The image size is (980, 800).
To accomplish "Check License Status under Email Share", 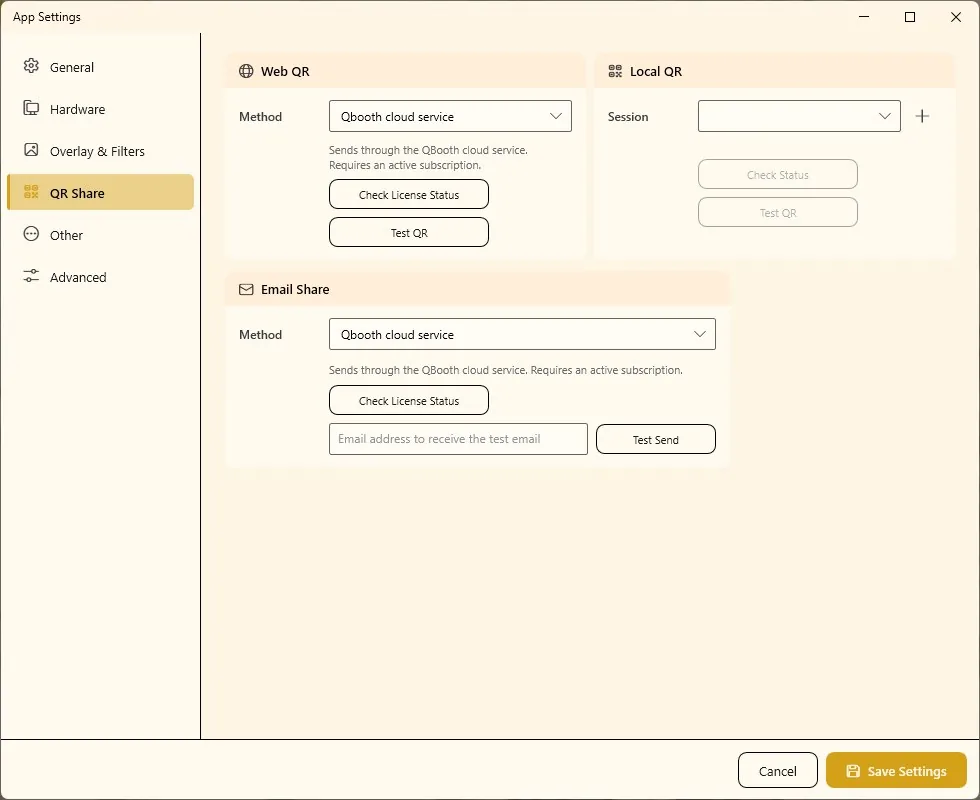I will (x=409, y=401).
